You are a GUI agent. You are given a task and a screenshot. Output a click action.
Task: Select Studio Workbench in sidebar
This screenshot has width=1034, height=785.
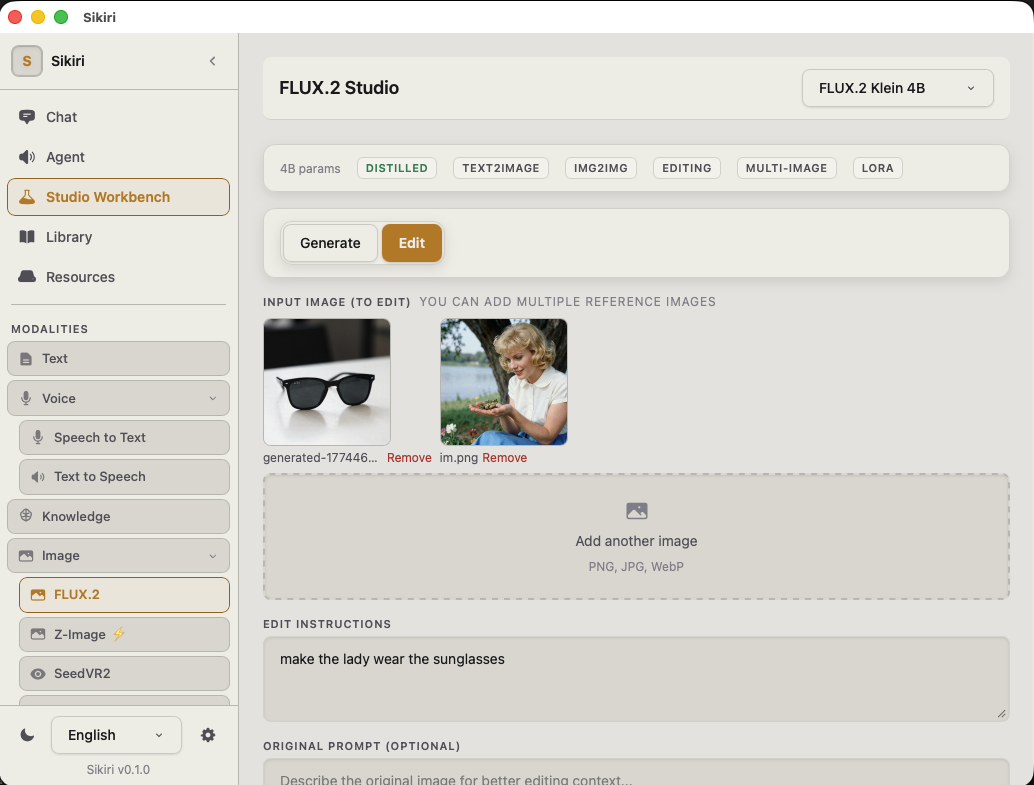pyautogui.click(x=119, y=197)
